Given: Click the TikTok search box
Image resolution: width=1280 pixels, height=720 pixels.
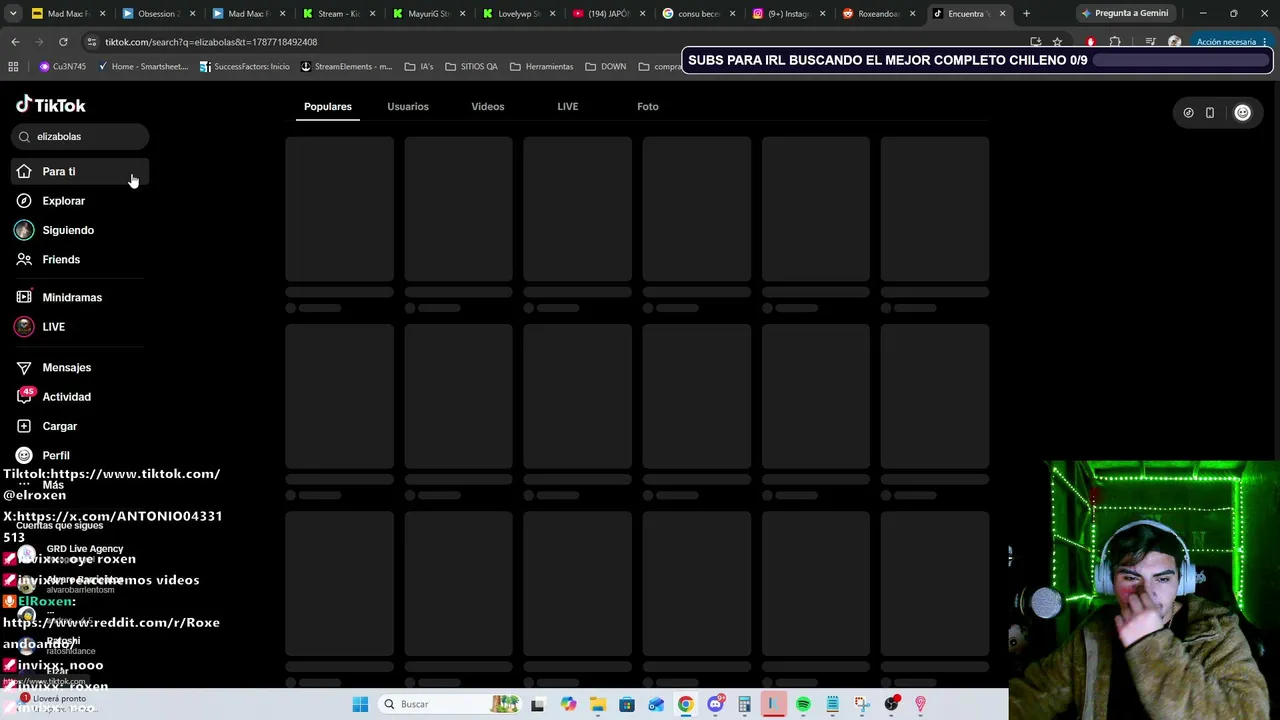Looking at the screenshot, I should pos(80,137).
